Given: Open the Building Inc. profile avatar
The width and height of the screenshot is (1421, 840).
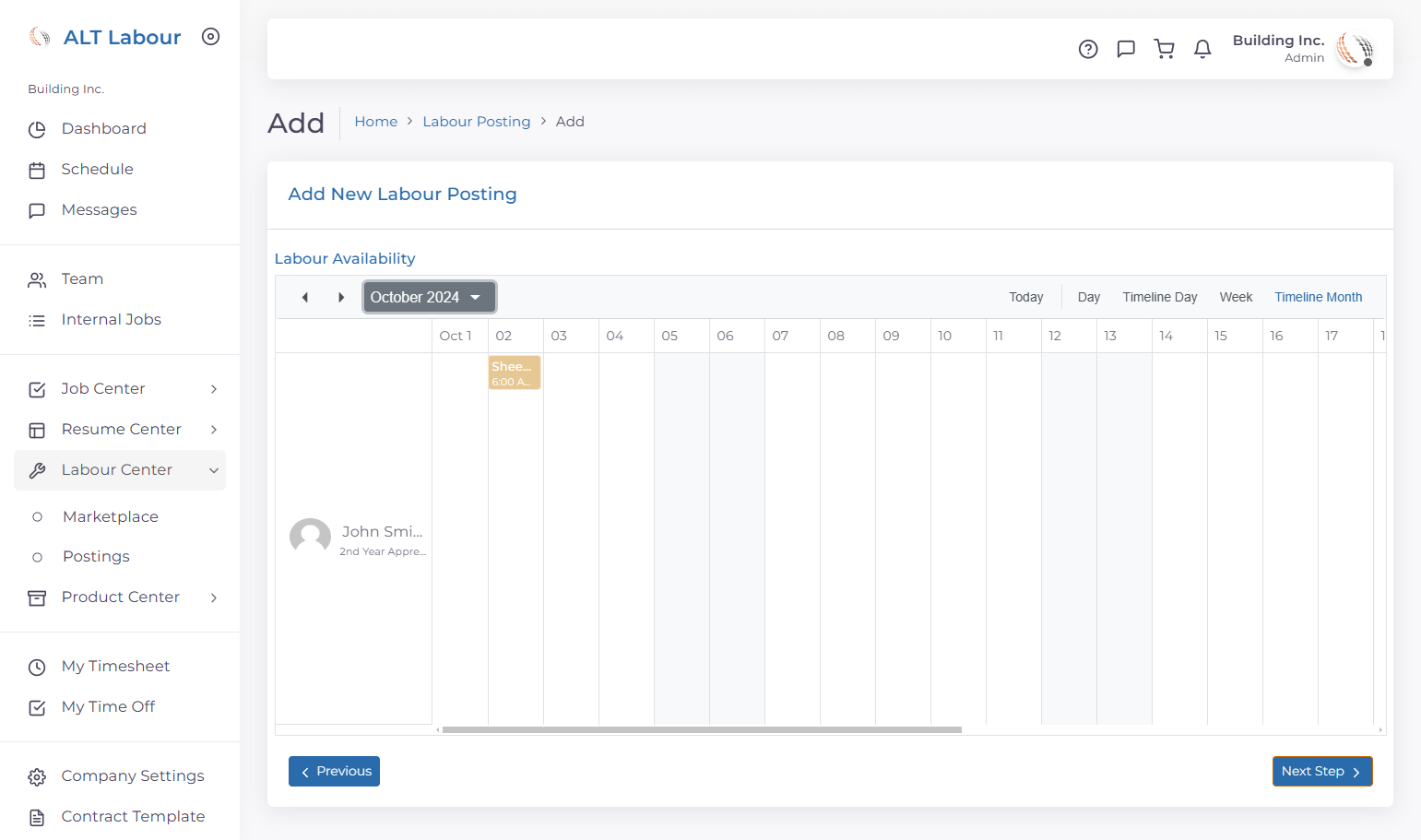Looking at the screenshot, I should point(1356,49).
